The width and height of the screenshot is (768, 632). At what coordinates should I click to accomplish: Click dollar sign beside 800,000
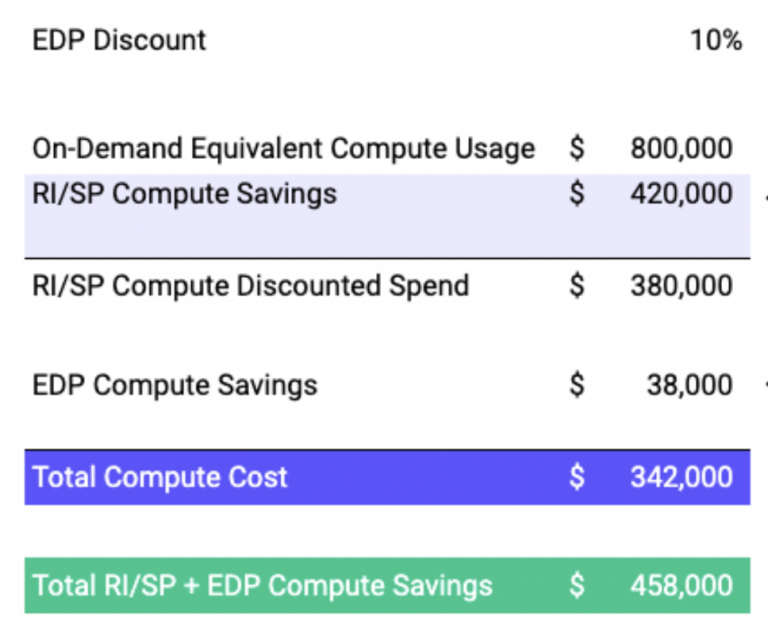tap(577, 149)
